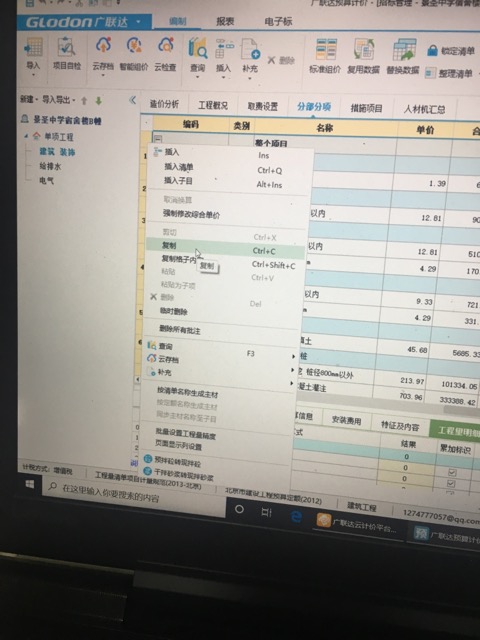The height and width of the screenshot is (640, 480).
Task: Move item up with grey up arrow
Action: pyautogui.click(x=84, y=100)
